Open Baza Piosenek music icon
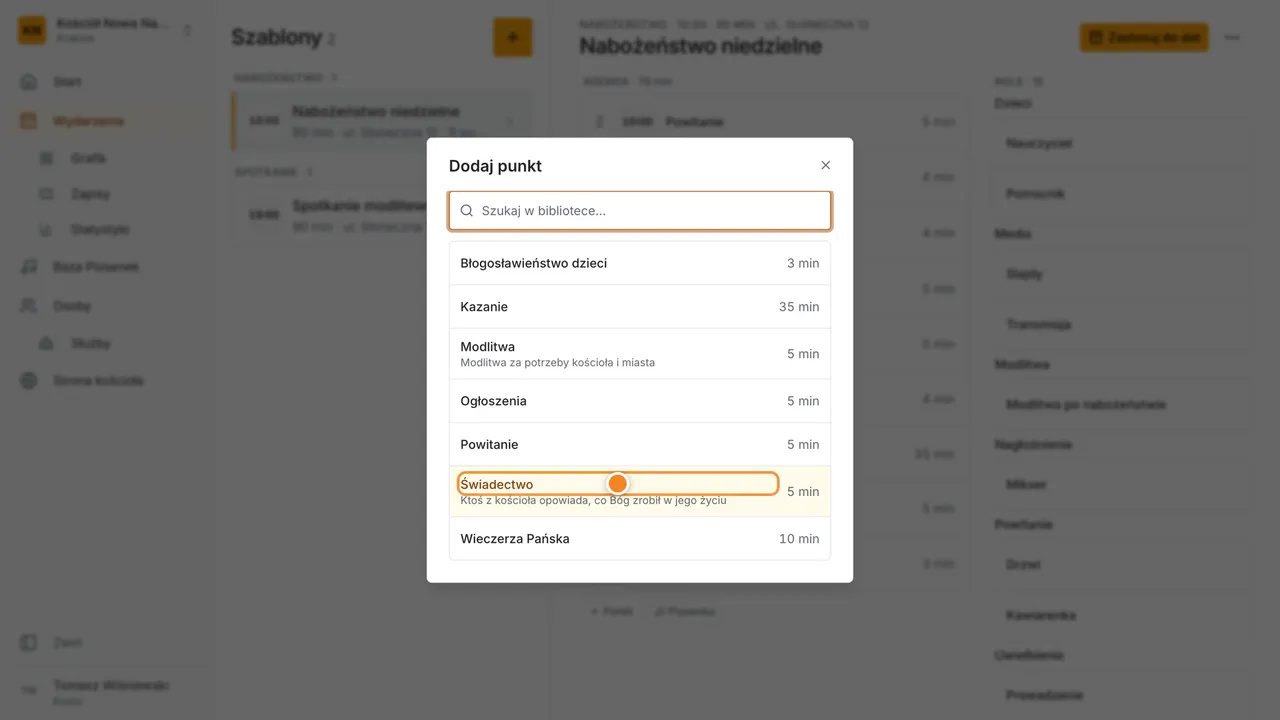 point(29,267)
